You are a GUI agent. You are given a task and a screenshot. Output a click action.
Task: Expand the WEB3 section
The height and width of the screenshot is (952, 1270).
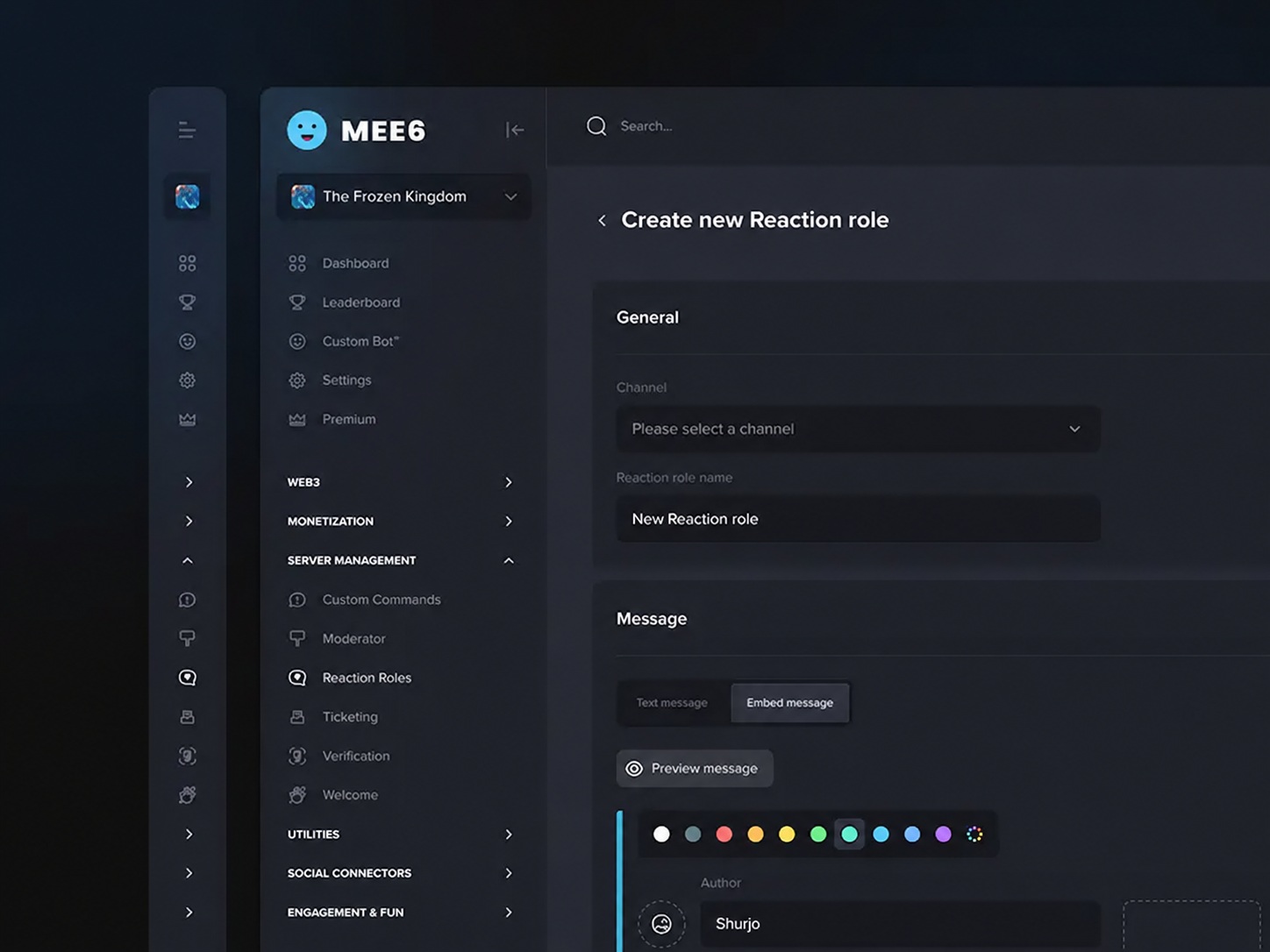(401, 482)
